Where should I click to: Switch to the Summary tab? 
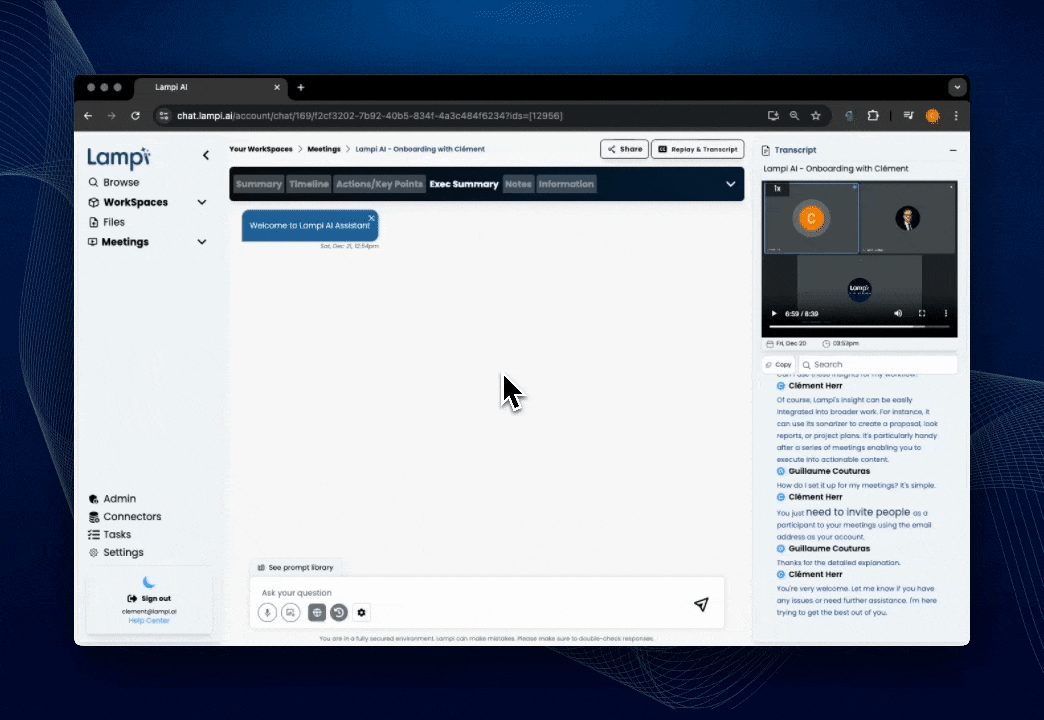(259, 184)
